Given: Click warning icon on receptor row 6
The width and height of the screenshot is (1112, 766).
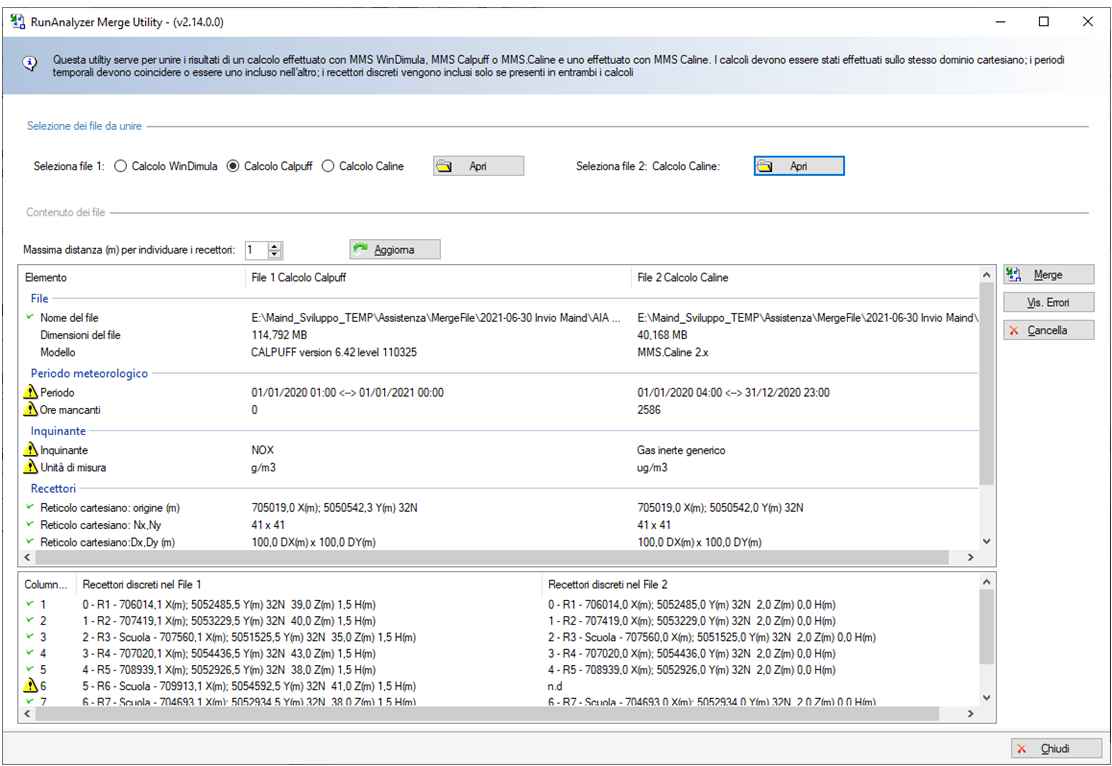Looking at the screenshot, I should point(30,685).
